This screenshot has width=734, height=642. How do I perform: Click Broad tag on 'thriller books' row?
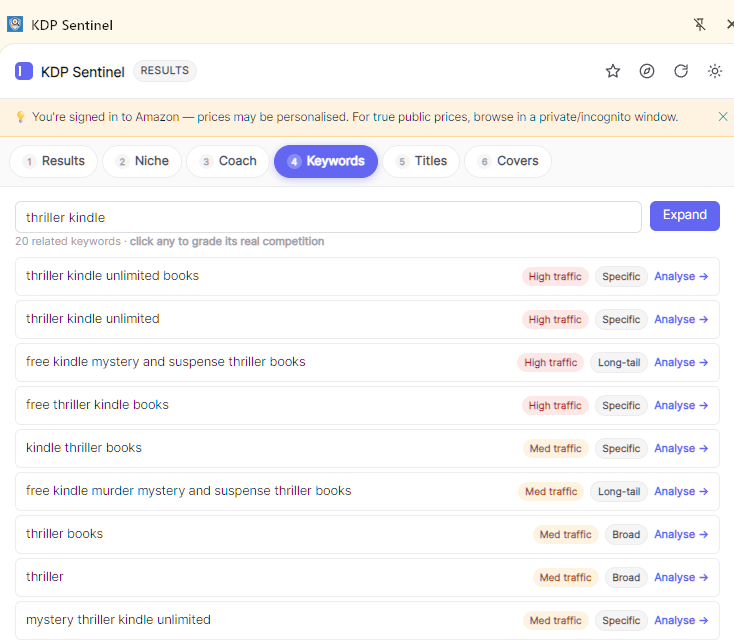click(626, 535)
